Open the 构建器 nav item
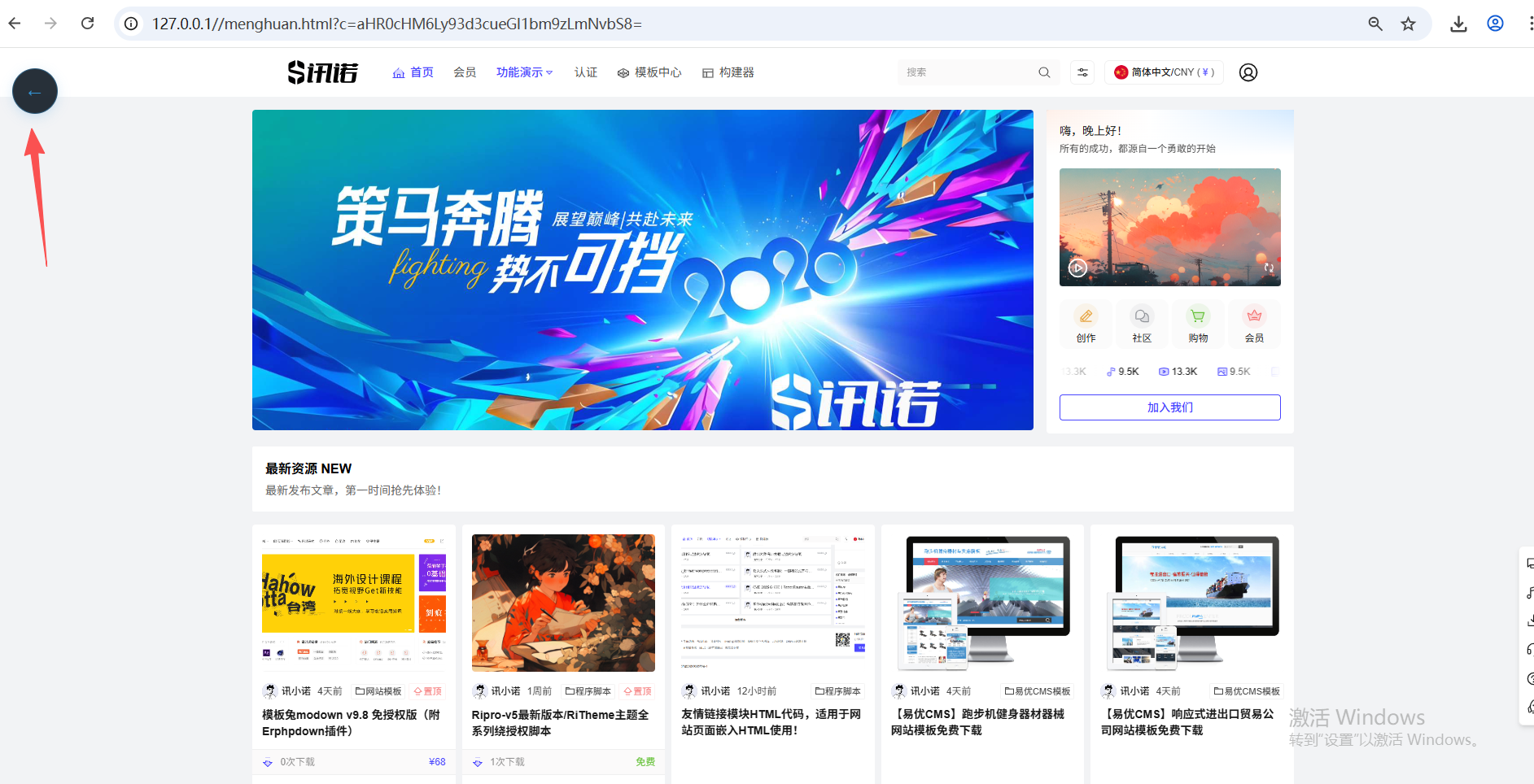Viewport: 1534px width, 784px height. (x=728, y=72)
